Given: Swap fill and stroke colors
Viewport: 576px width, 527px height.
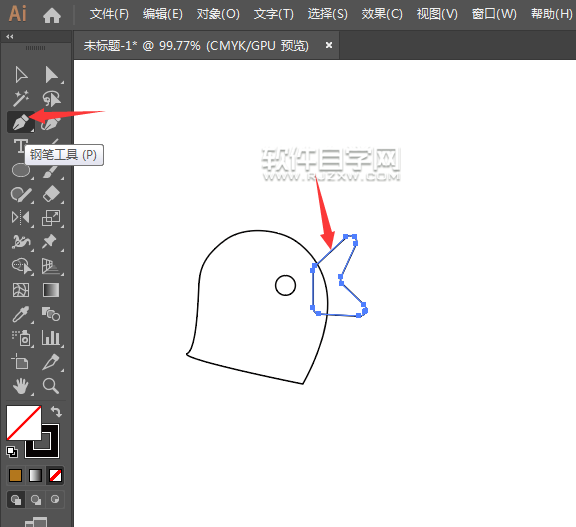Looking at the screenshot, I should [56, 411].
